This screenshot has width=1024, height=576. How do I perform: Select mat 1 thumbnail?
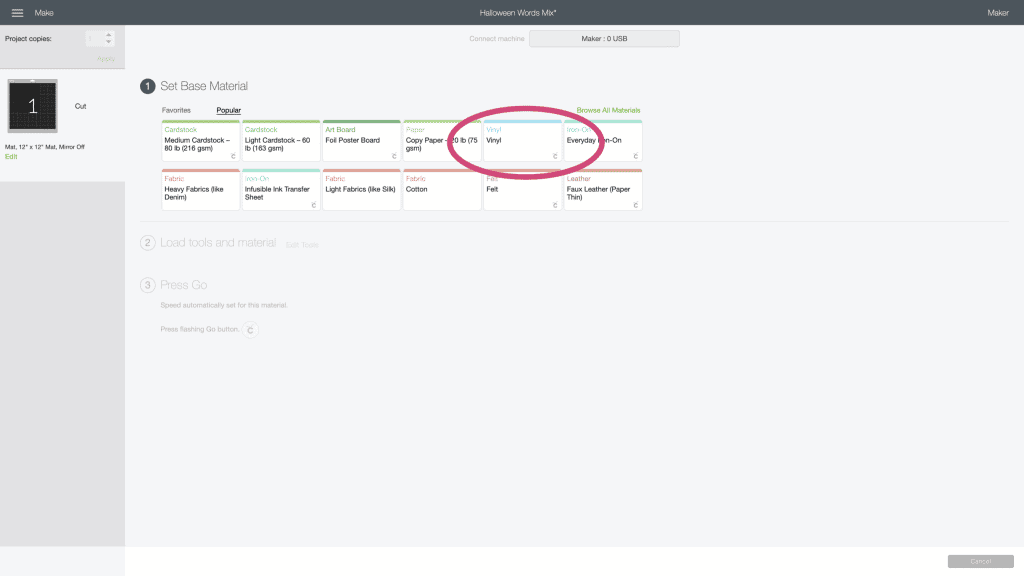(x=33, y=106)
